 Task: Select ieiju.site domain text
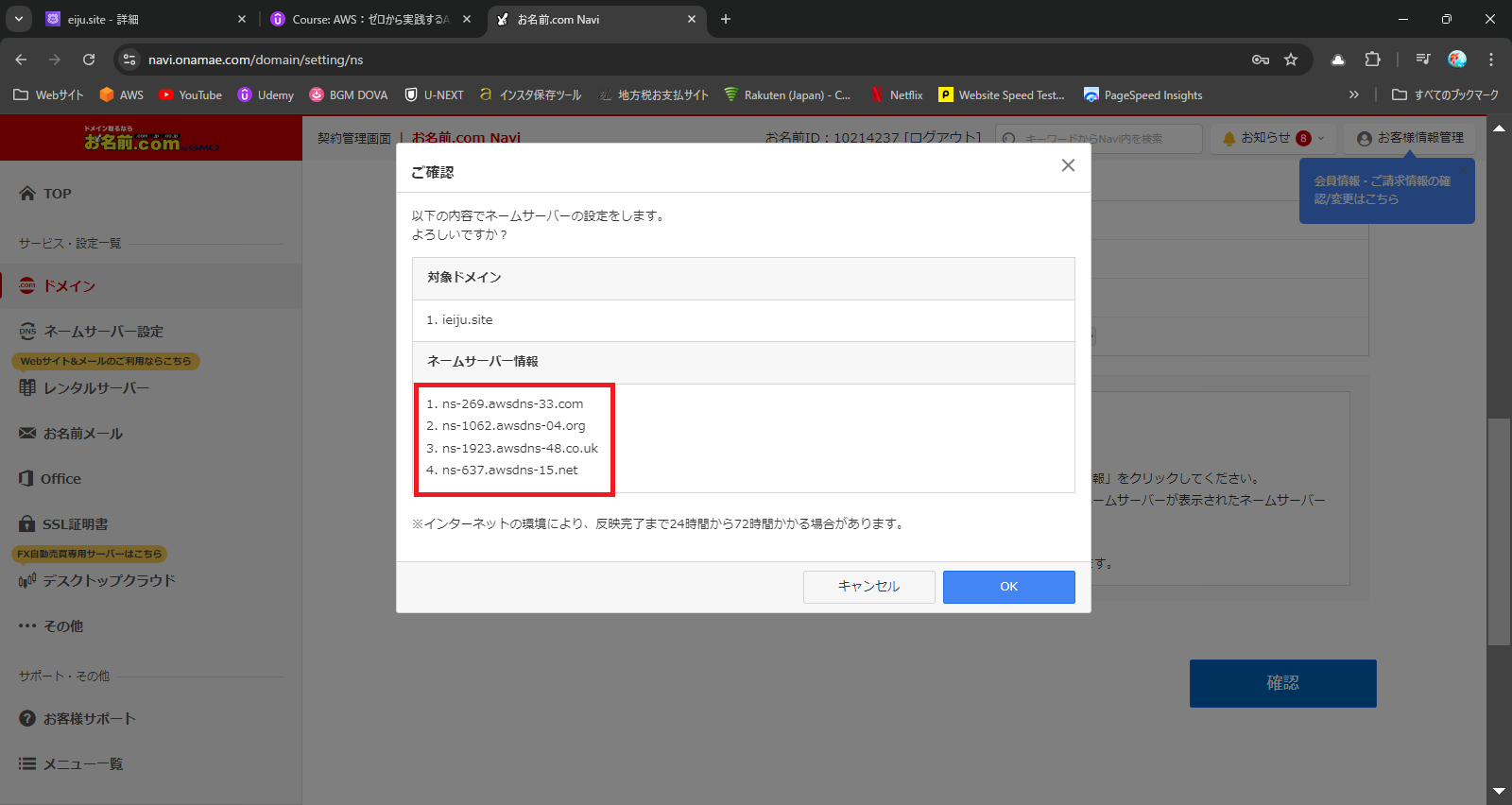pyautogui.click(x=467, y=320)
